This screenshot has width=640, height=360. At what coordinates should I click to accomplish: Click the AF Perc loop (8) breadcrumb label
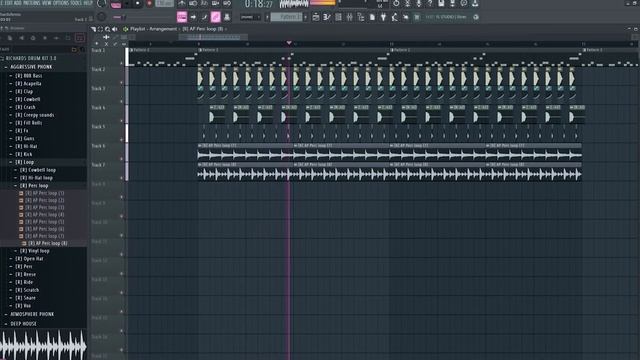(203, 29)
